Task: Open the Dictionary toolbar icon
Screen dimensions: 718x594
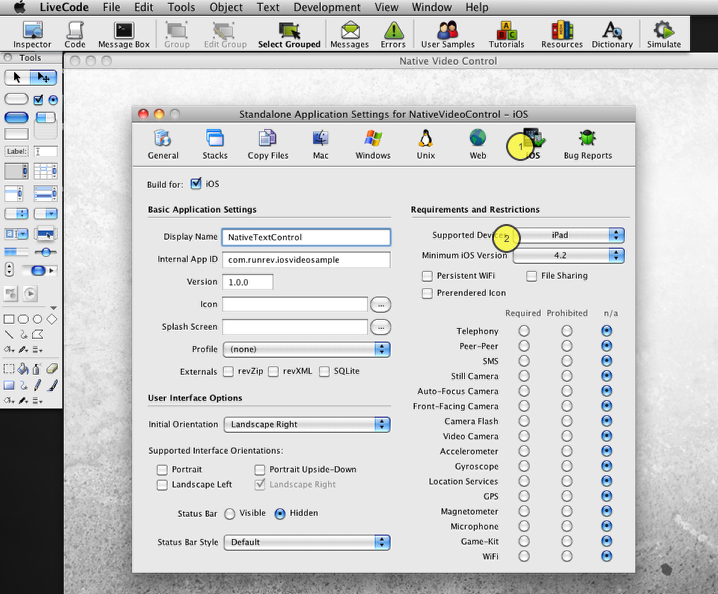Action: [x=612, y=35]
